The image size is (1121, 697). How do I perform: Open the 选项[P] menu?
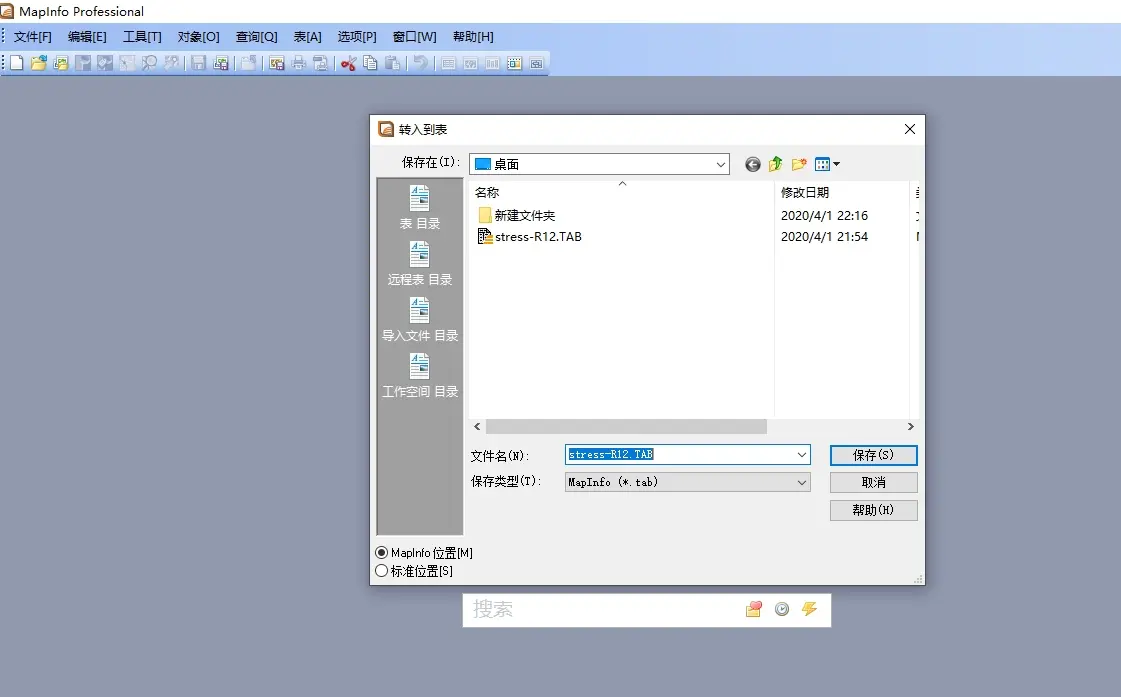[x=357, y=36]
